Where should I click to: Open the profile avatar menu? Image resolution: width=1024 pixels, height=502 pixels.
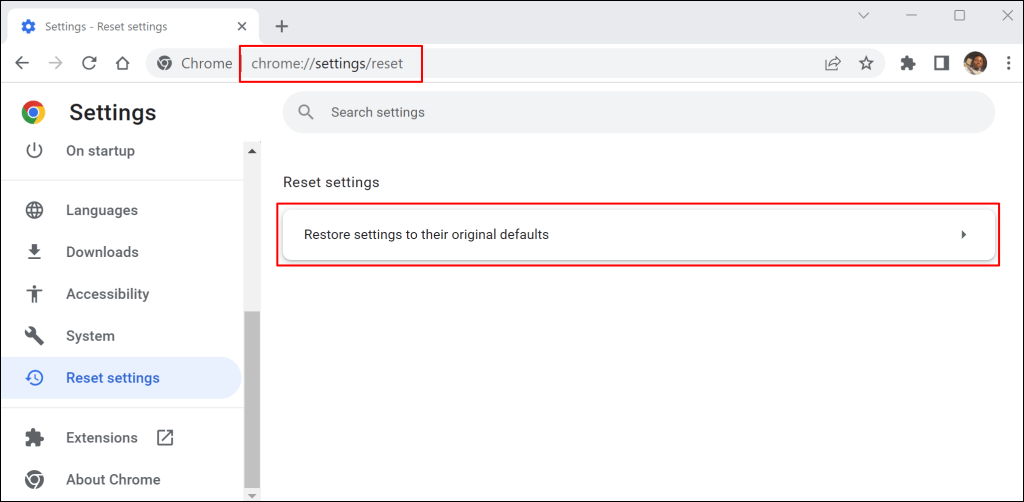pos(975,63)
